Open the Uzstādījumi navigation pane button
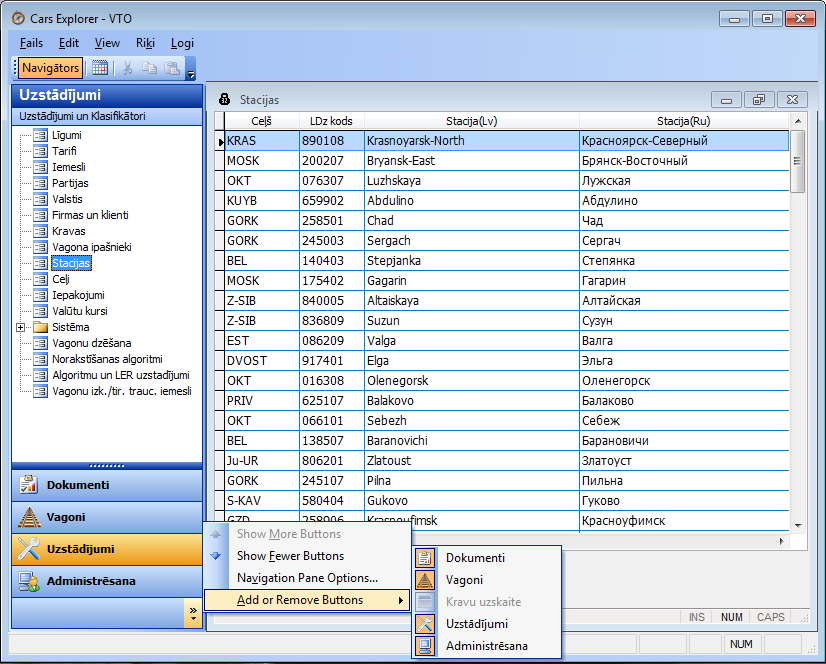826x664 pixels. (x=80, y=549)
